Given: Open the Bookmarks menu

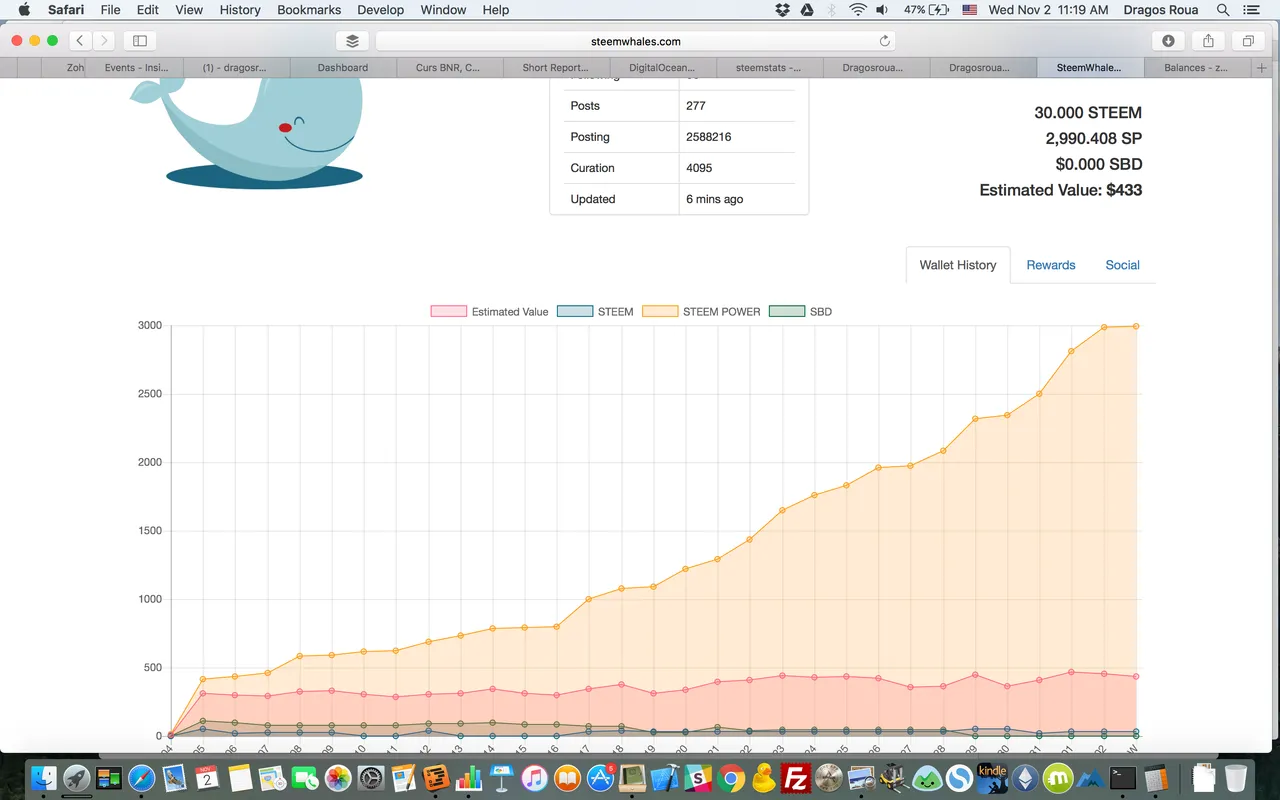Looking at the screenshot, I should tap(309, 10).
